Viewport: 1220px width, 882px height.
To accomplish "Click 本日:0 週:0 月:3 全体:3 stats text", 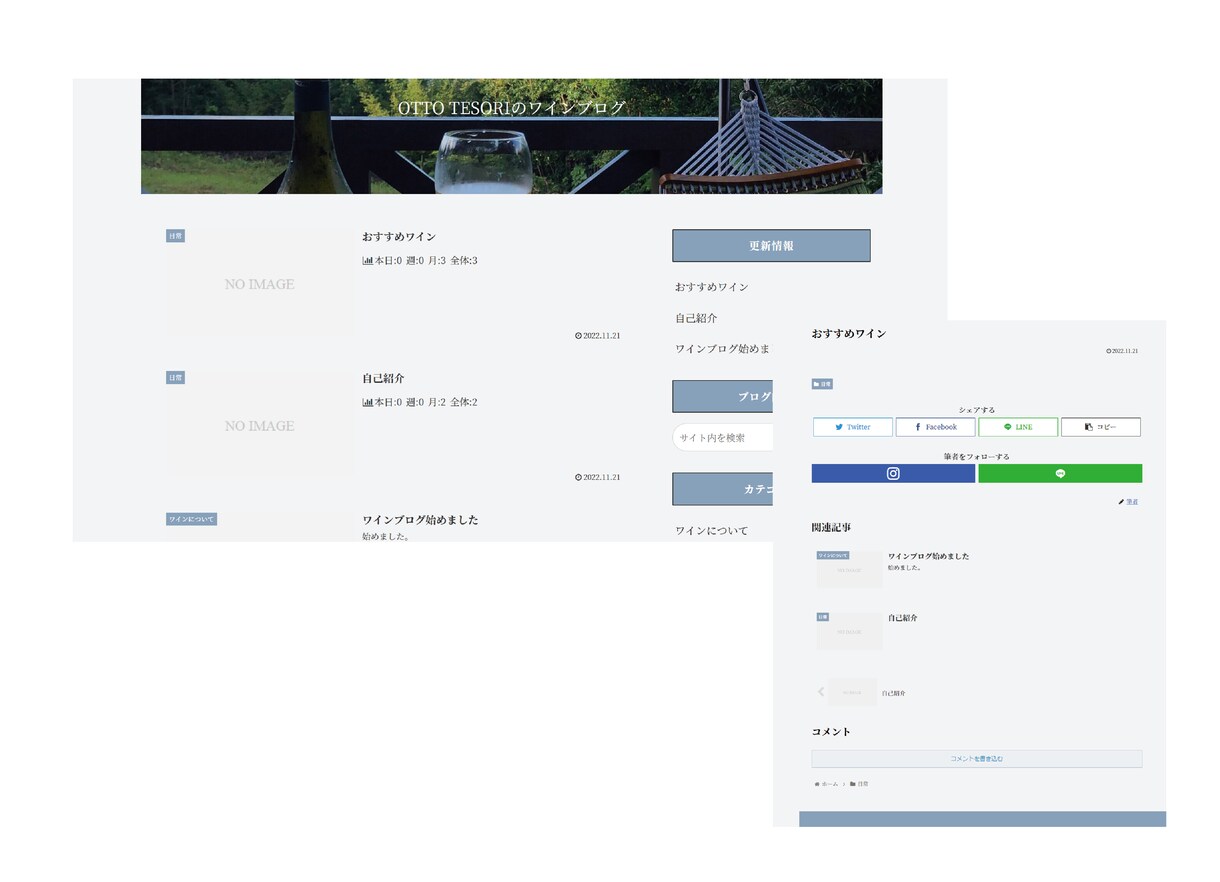I will click(426, 261).
